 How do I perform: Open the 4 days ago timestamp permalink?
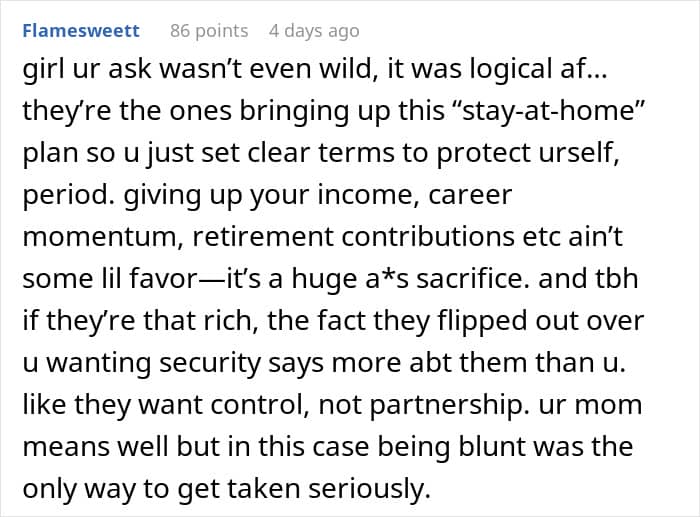(x=314, y=31)
